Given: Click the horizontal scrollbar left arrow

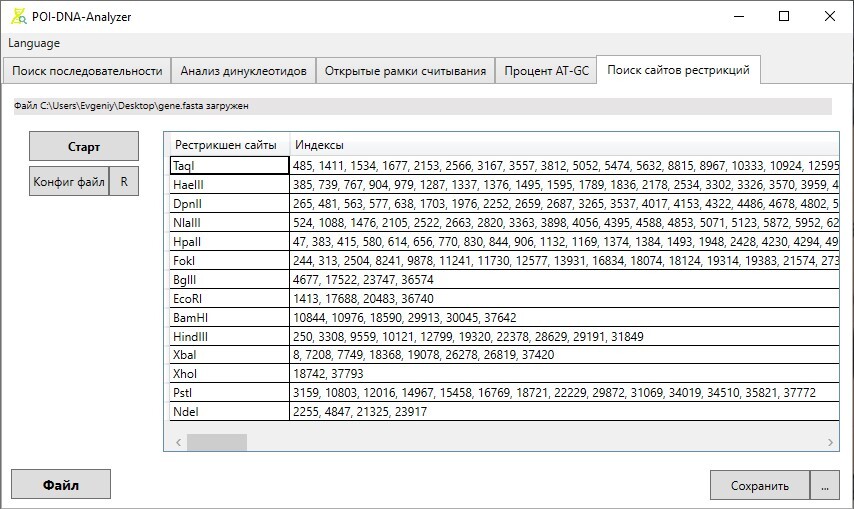Looking at the screenshot, I should pos(179,441).
